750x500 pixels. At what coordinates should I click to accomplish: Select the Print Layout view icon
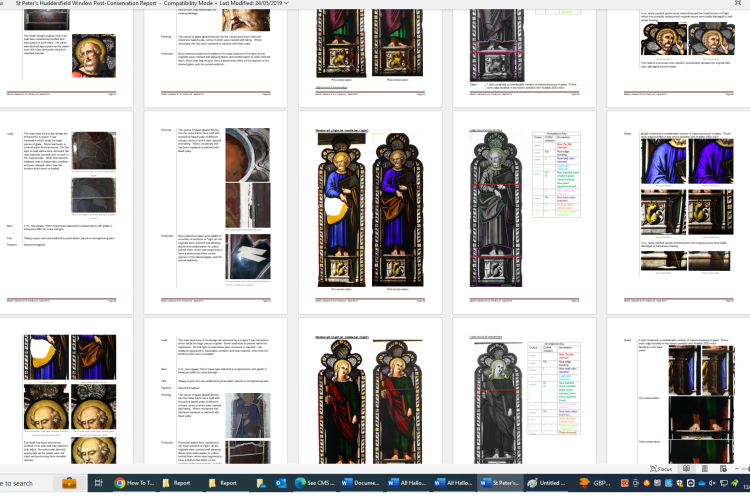pyautogui.click(x=705, y=469)
